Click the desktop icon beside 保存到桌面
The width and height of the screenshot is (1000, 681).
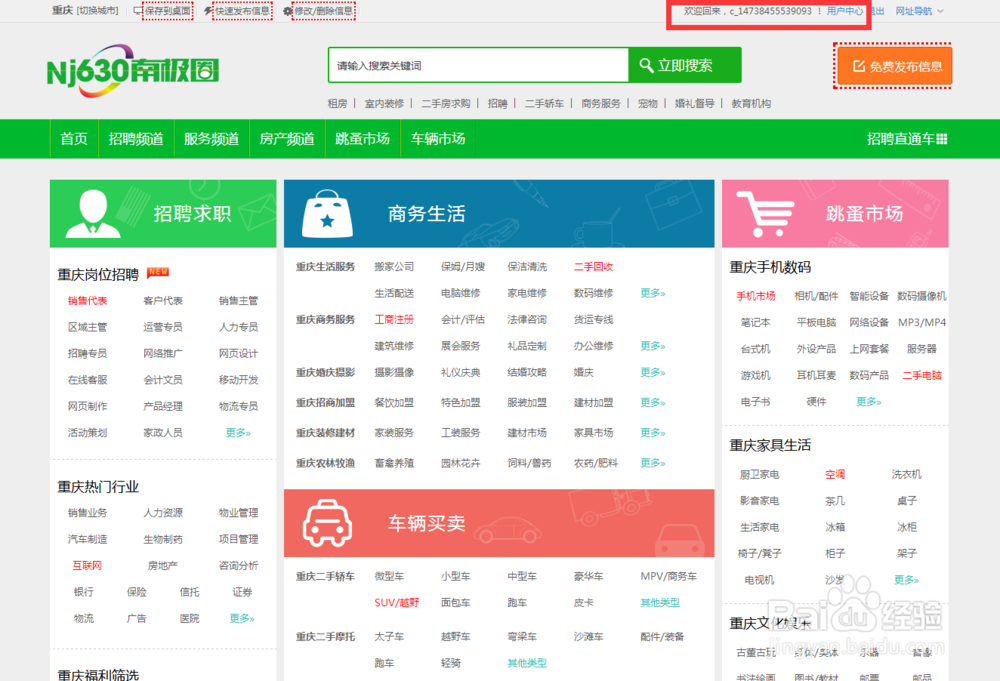point(136,10)
